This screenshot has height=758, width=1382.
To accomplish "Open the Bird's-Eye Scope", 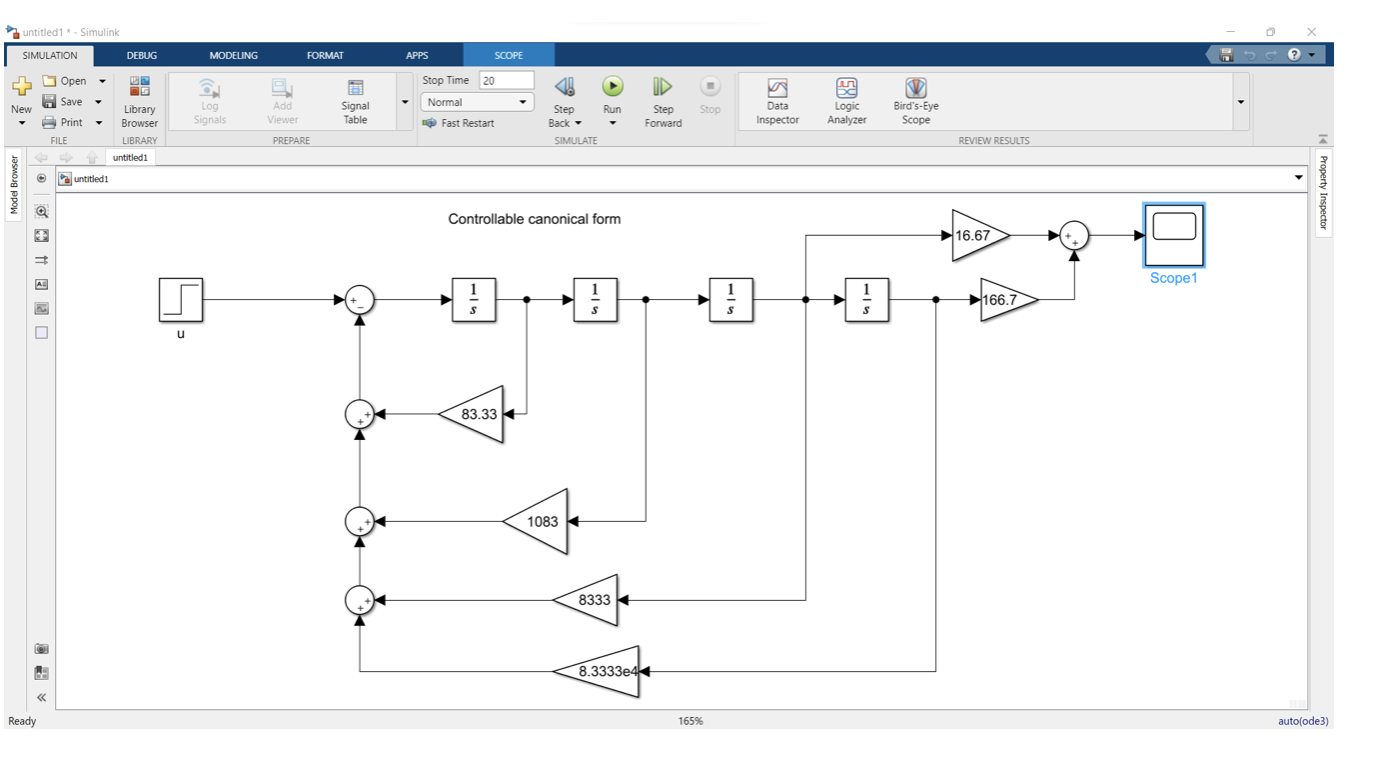I will coord(915,99).
